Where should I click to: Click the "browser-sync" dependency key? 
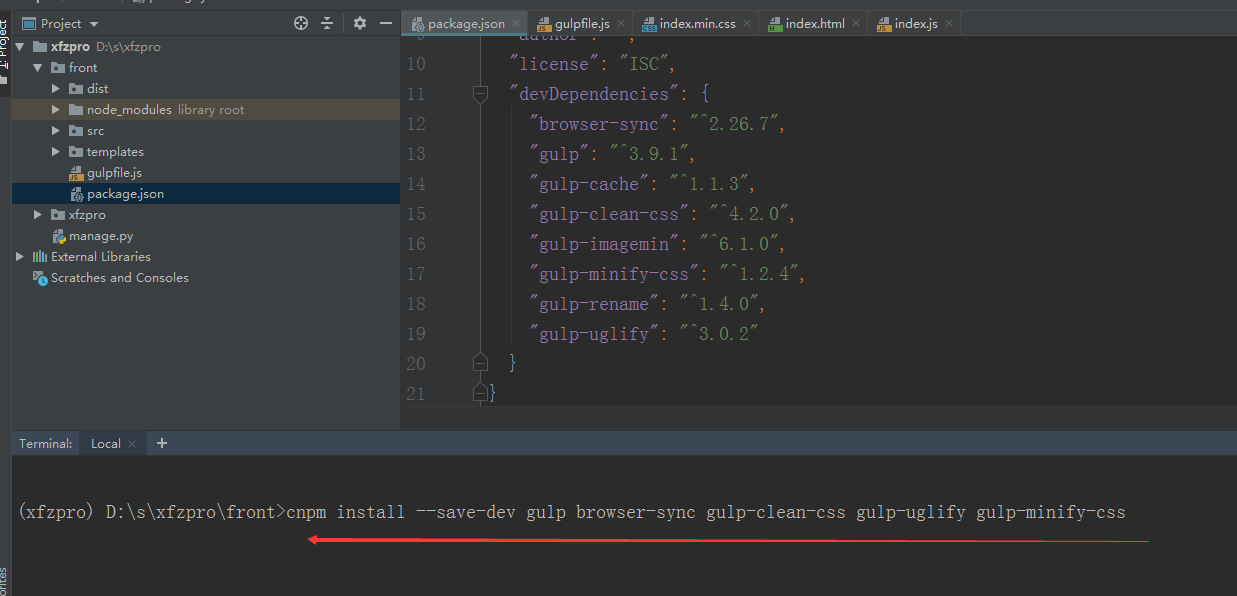click(x=599, y=124)
